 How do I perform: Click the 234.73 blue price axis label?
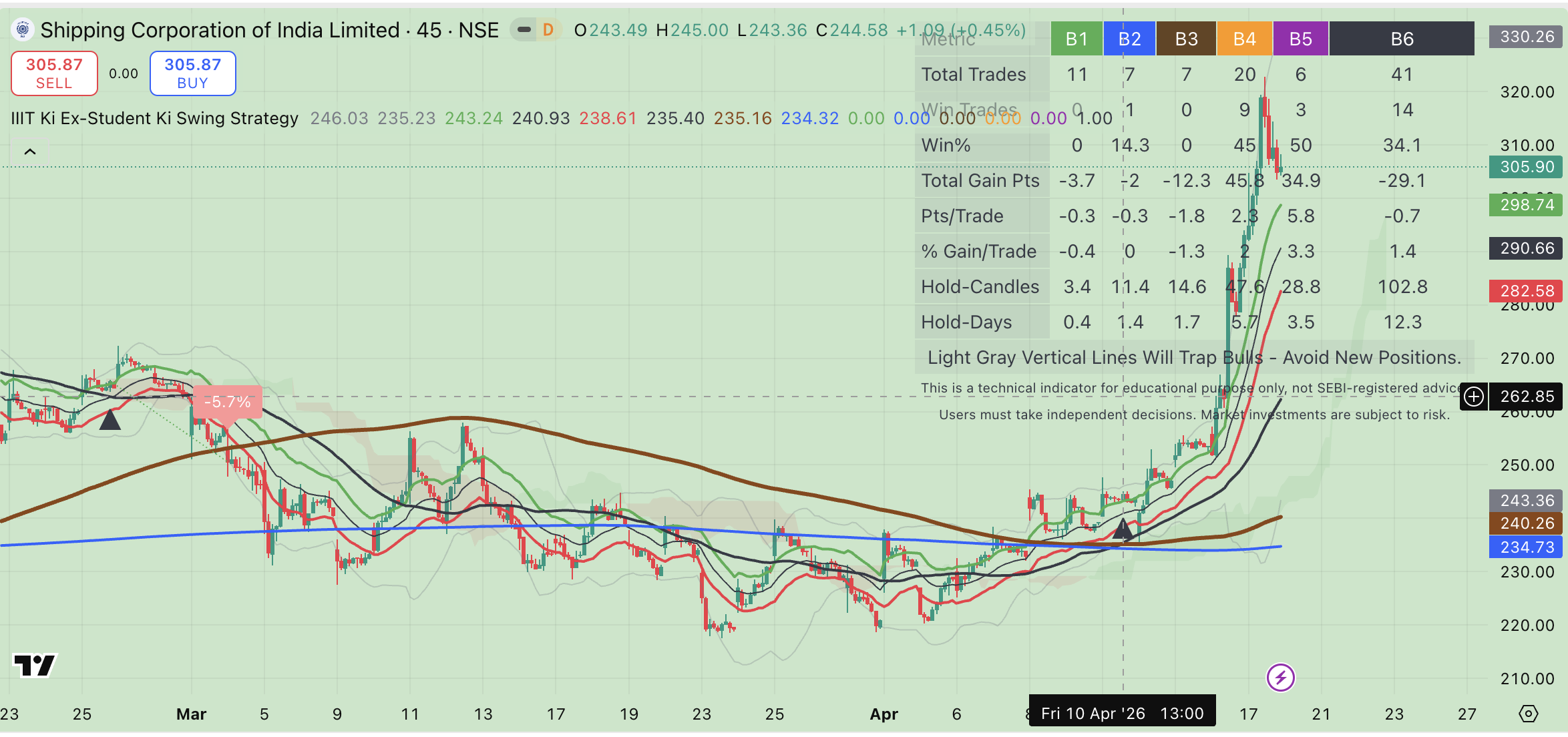1527,547
